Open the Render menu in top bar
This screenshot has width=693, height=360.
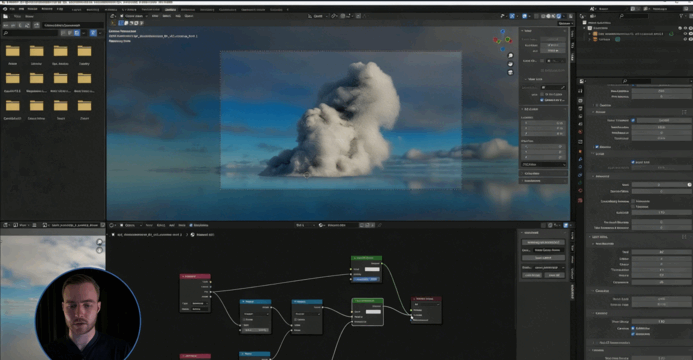tap(32, 9)
